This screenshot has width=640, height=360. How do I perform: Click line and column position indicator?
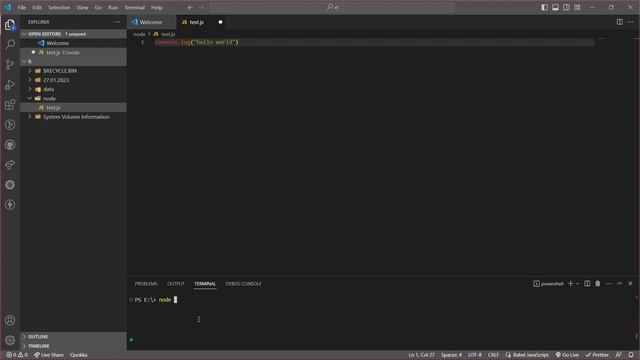pos(422,355)
